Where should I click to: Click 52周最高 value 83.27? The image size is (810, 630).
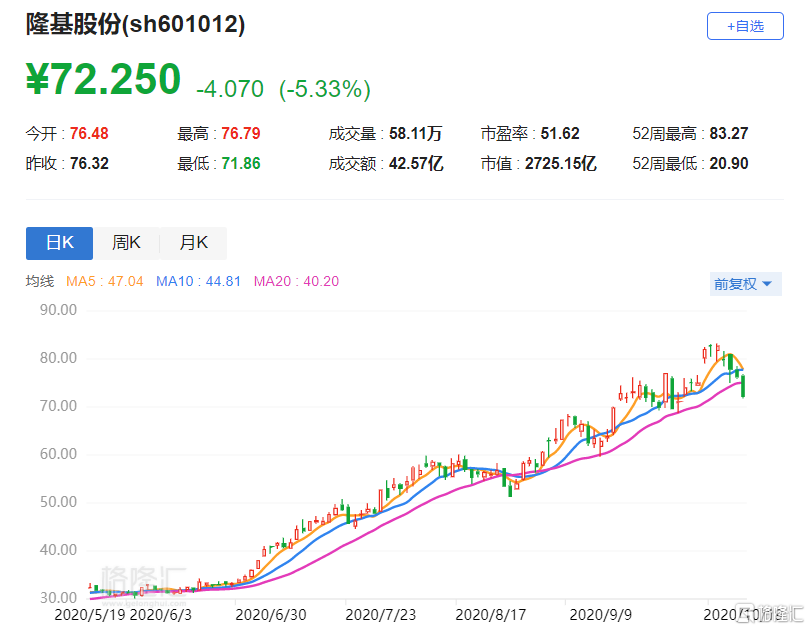(690, 134)
